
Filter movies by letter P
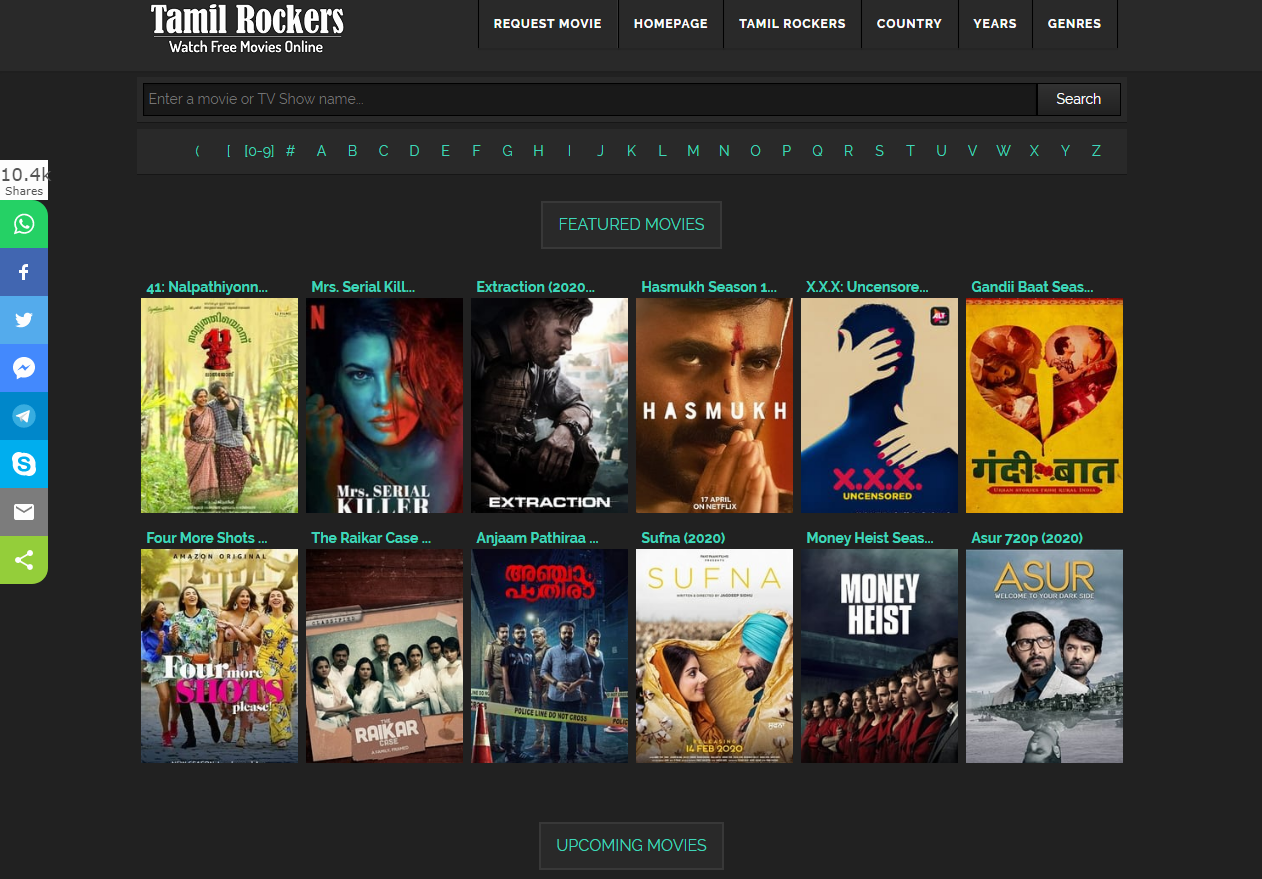pos(786,151)
